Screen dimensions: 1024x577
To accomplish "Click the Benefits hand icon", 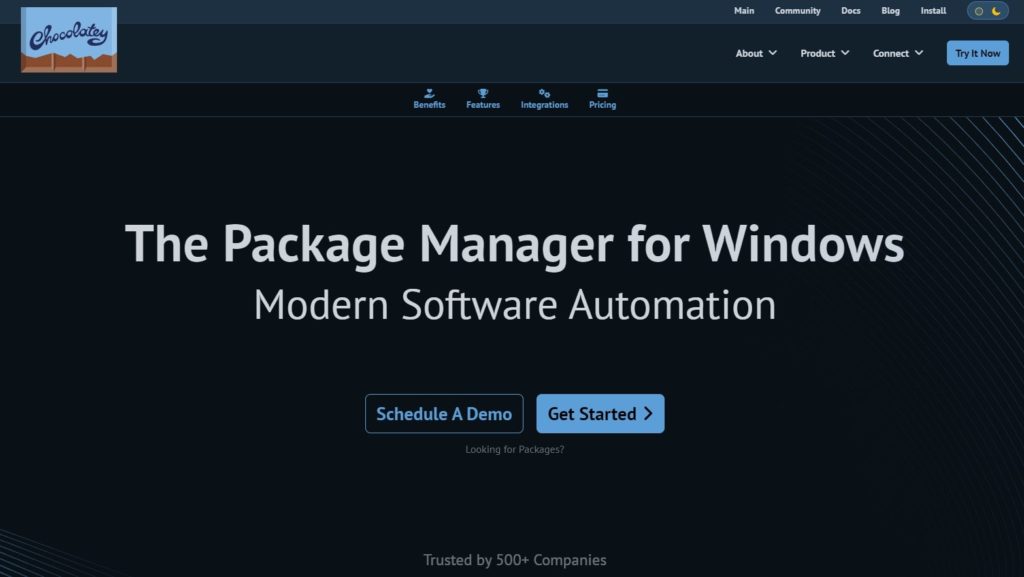I will 429,93.
